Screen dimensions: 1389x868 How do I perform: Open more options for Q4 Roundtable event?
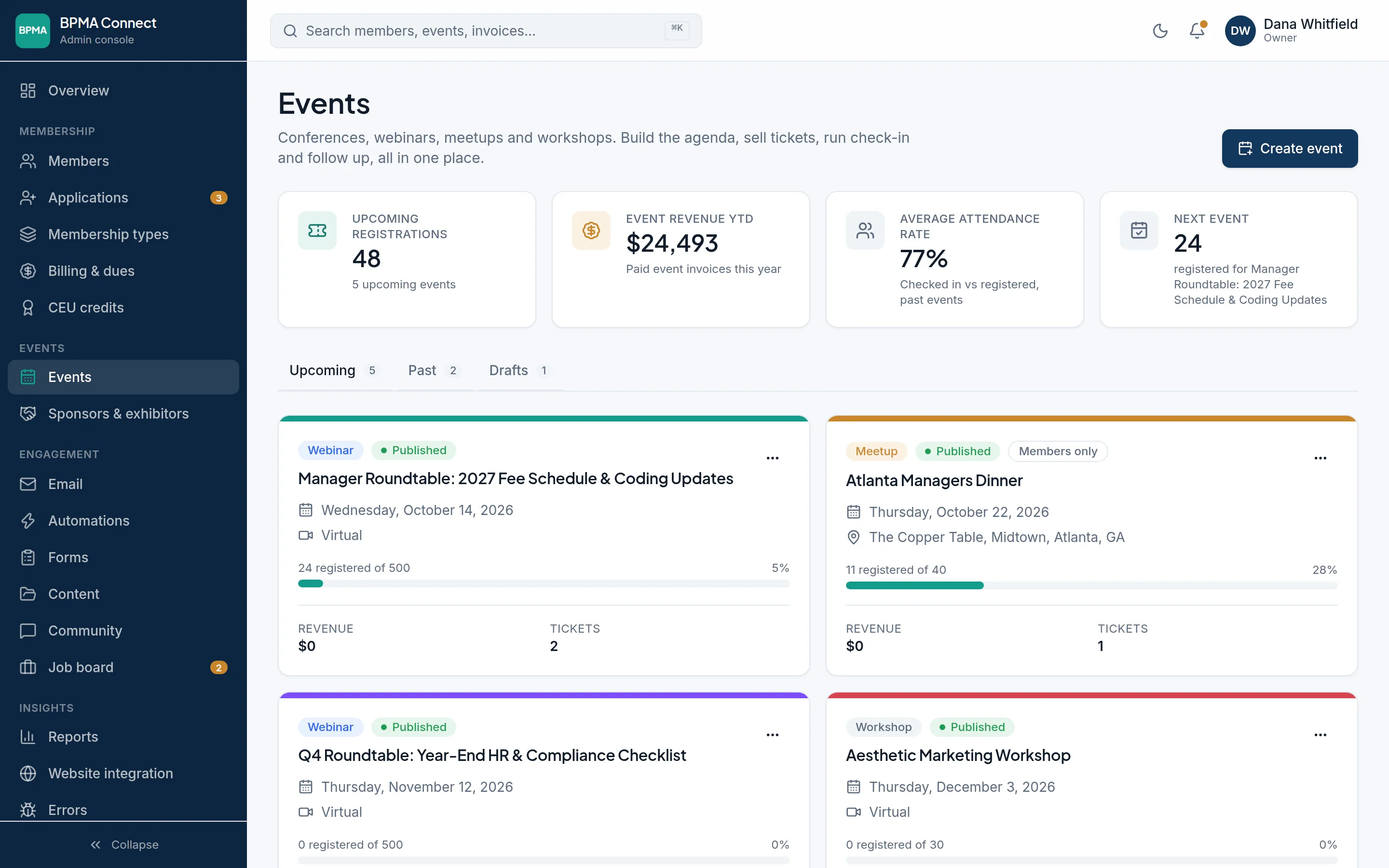(x=773, y=735)
